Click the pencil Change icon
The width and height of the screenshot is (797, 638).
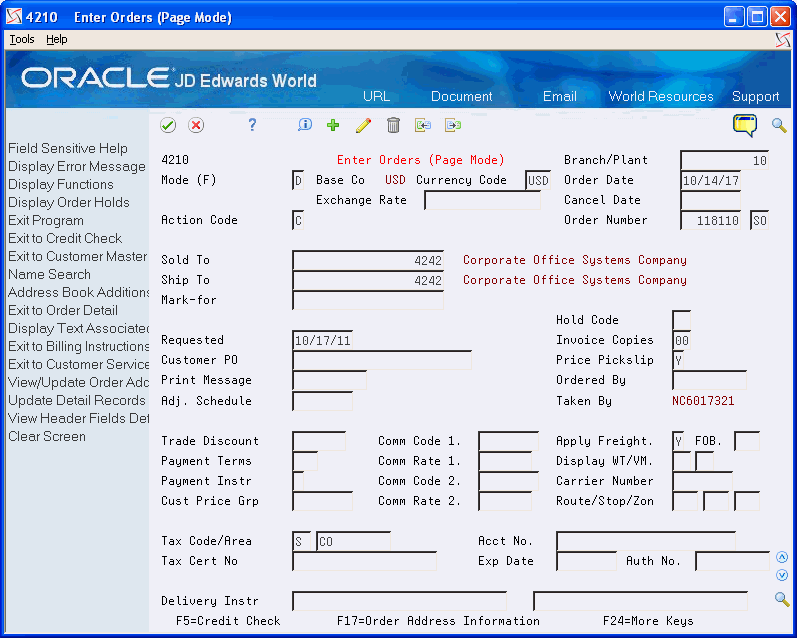click(x=363, y=125)
